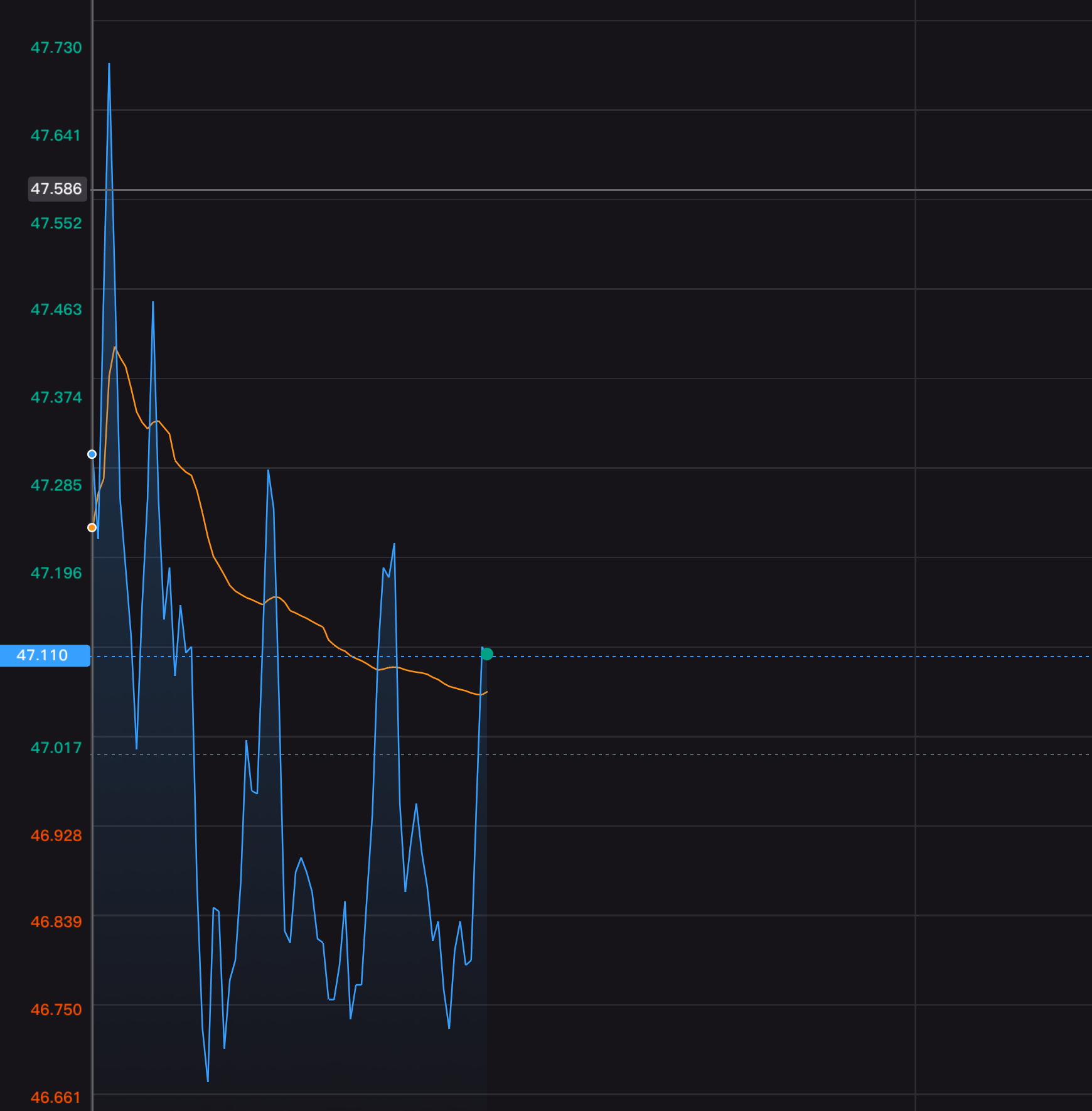Select the 46.661 bottom price label
The height and width of the screenshot is (1111, 1092).
tap(56, 1097)
